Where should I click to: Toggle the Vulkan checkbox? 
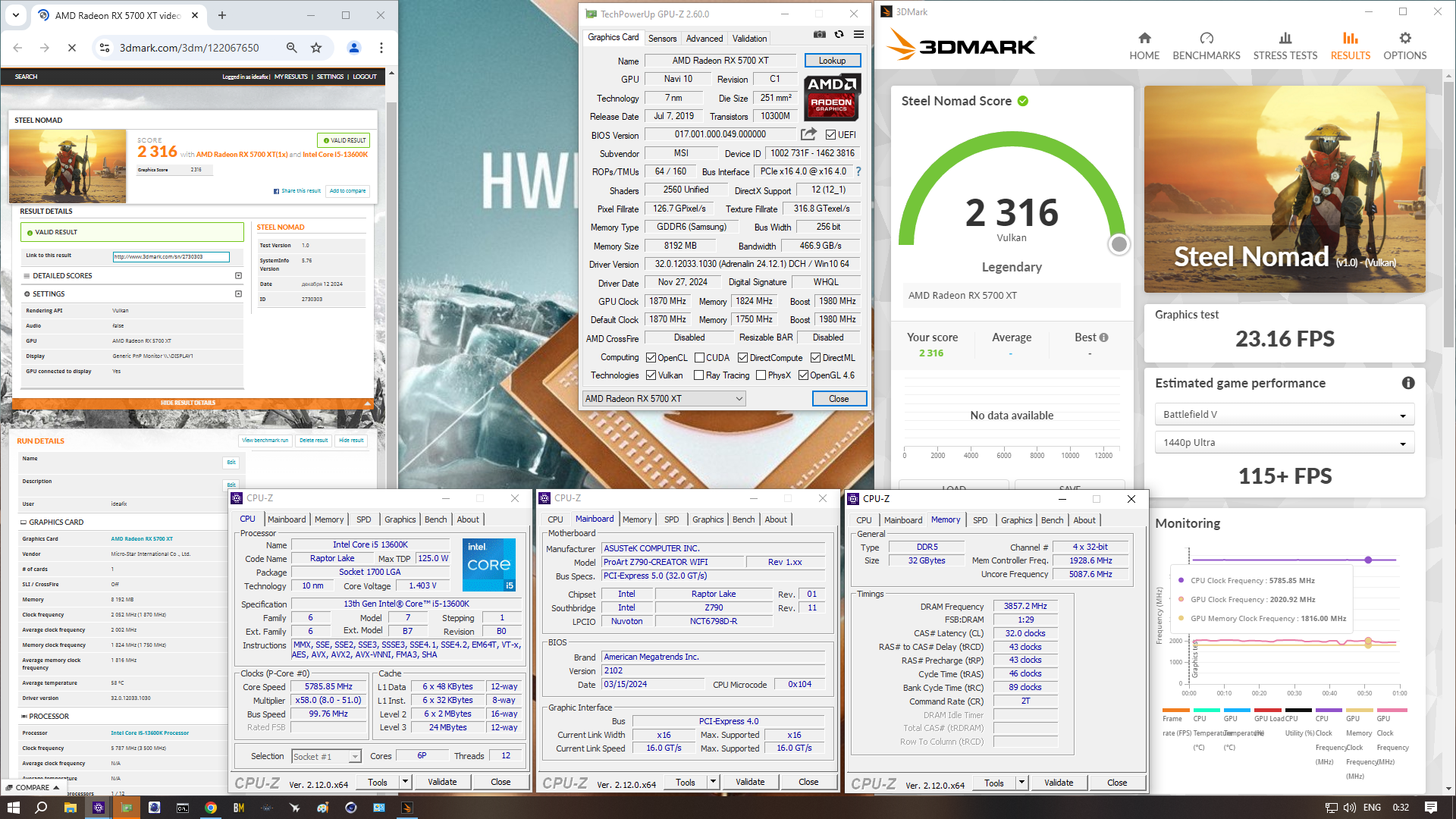pos(651,375)
